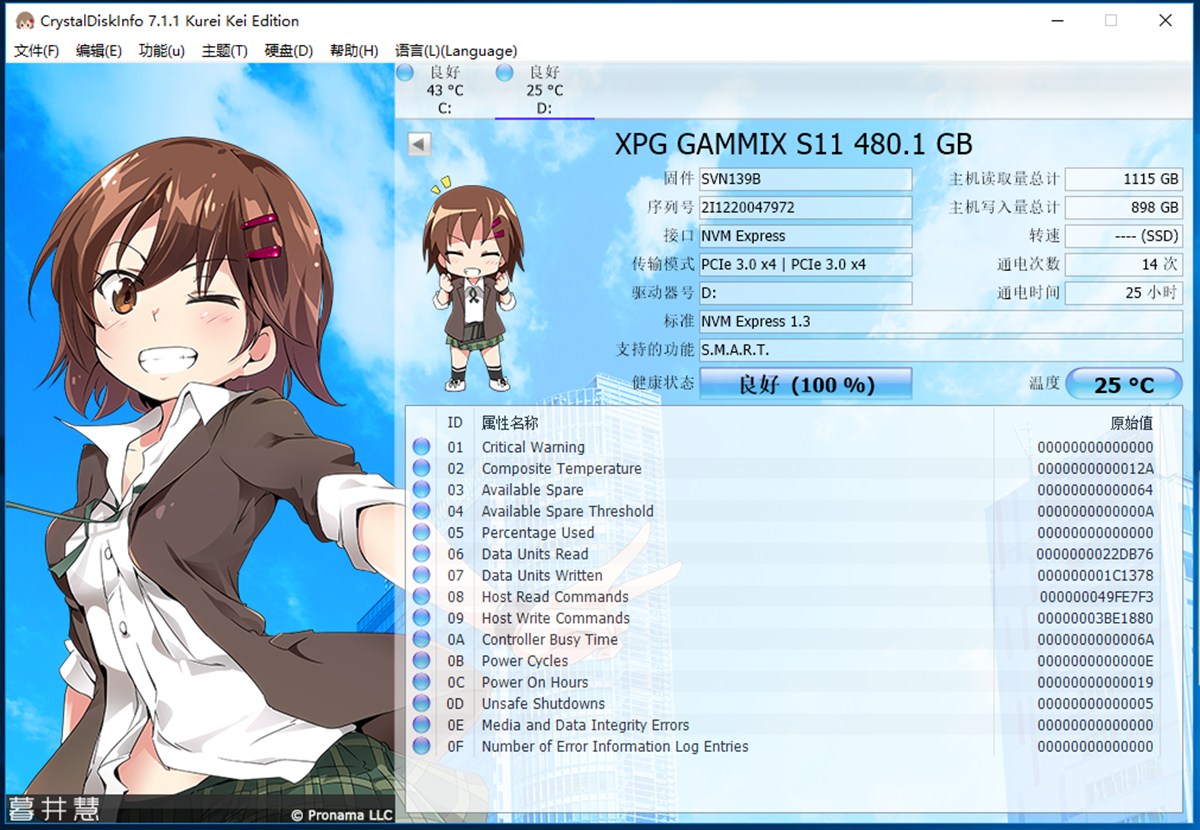Open the 文件(F) menu
Image resolution: width=1200 pixels, height=830 pixels.
(37, 51)
